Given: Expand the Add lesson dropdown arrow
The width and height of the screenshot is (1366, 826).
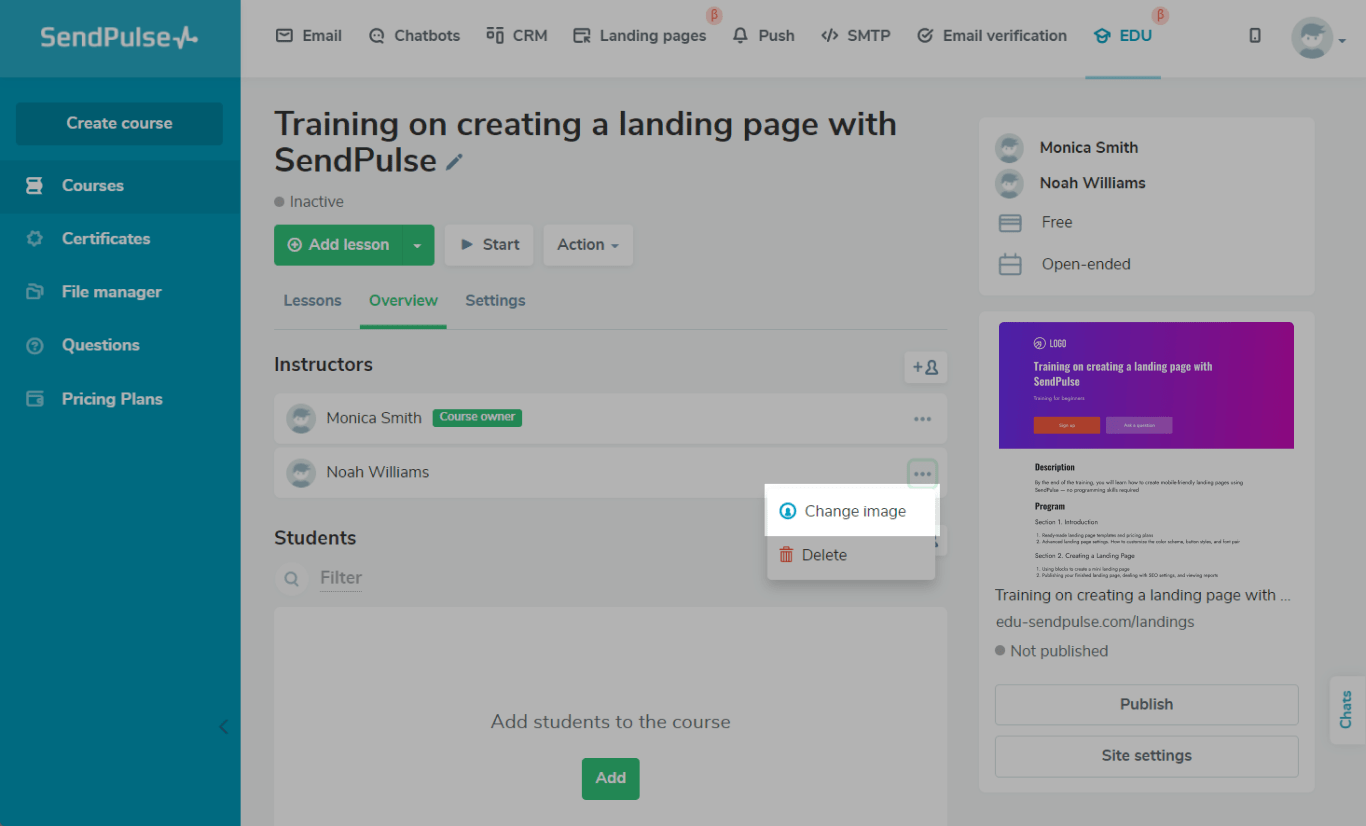Looking at the screenshot, I should pos(418,245).
